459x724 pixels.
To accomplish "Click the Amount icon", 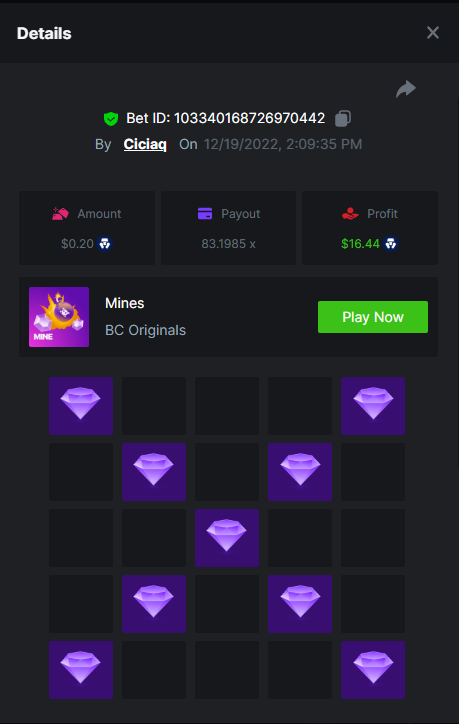I will point(60,214).
